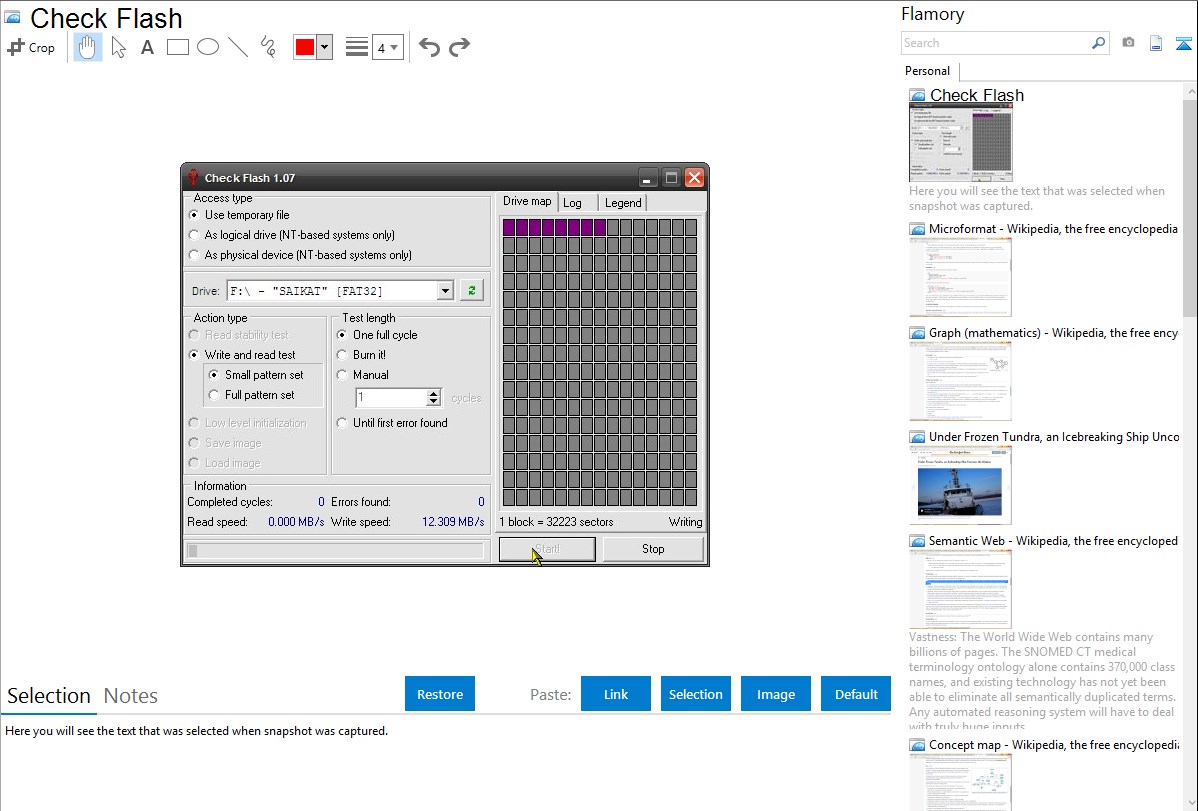Select As physical device access option
This screenshot has height=811, width=1198.
coord(194,255)
